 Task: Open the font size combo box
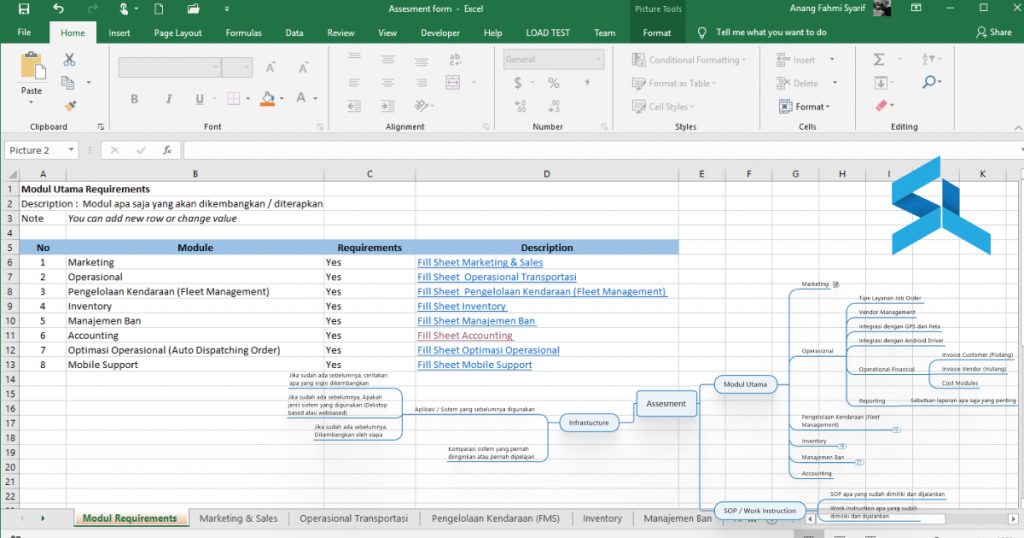coord(236,67)
